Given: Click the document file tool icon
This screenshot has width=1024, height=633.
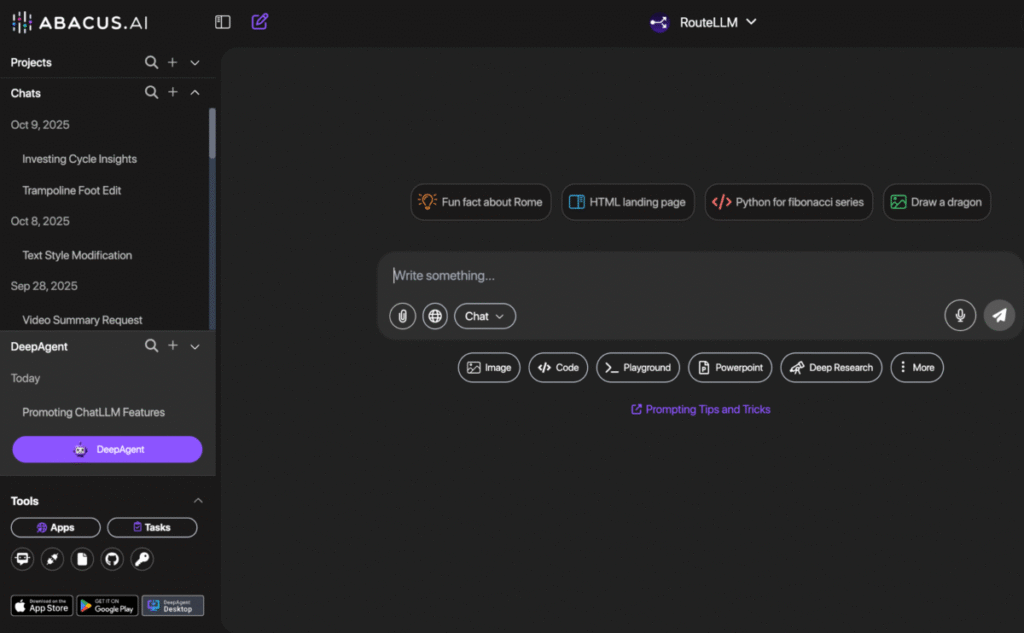Looking at the screenshot, I should point(82,559).
